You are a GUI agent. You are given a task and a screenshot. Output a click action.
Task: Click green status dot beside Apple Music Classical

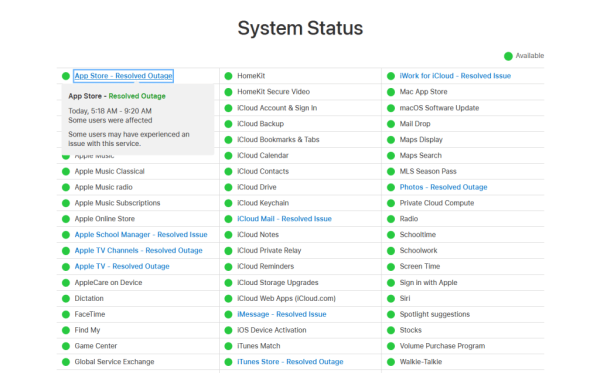(x=66, y=171)
